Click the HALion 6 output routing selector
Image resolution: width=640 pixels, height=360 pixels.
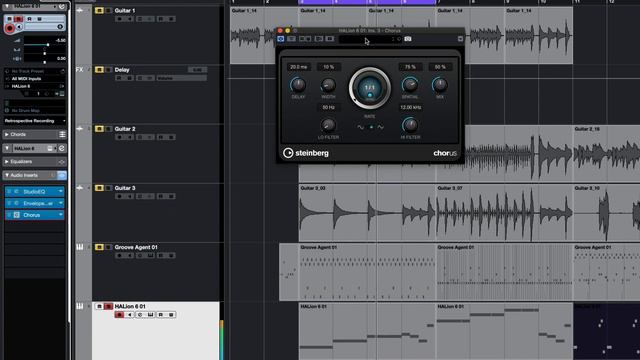[35, 86]
